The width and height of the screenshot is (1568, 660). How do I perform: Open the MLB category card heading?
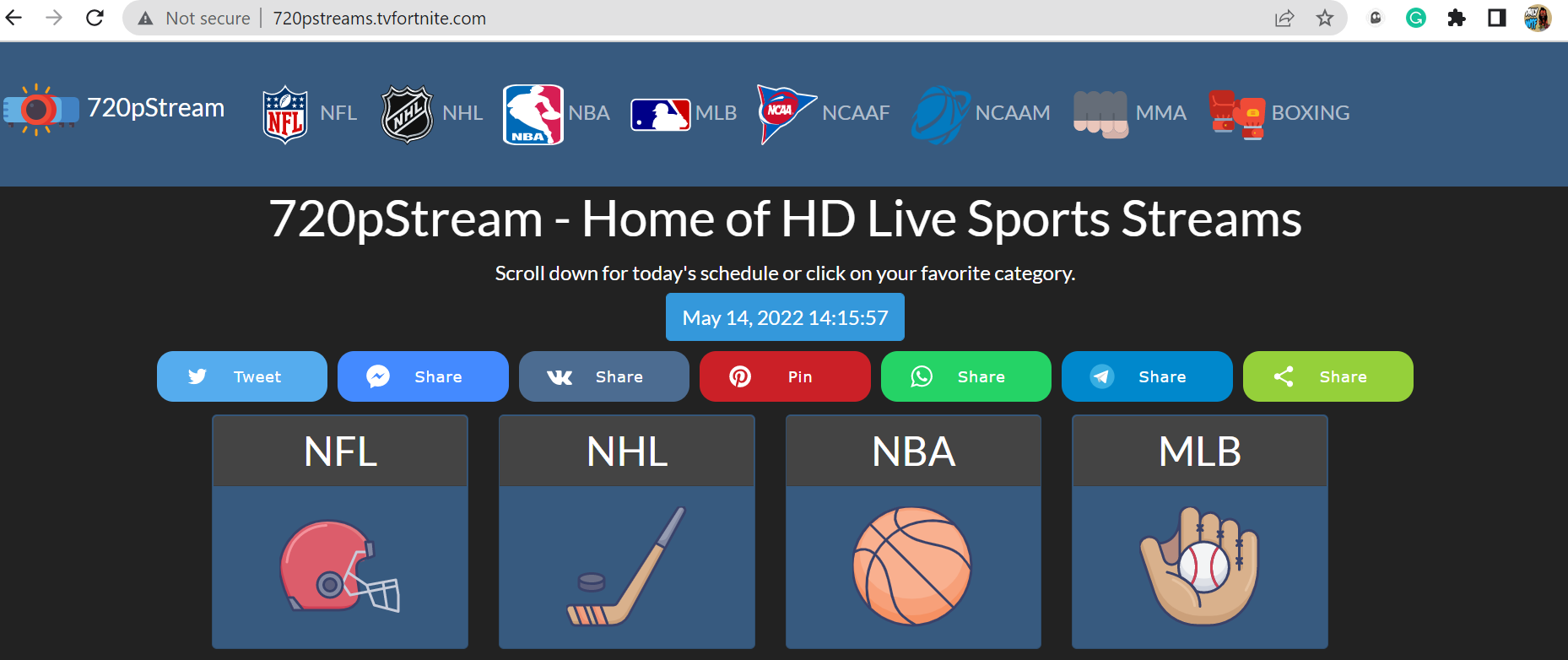click(x=1200, y=452)
